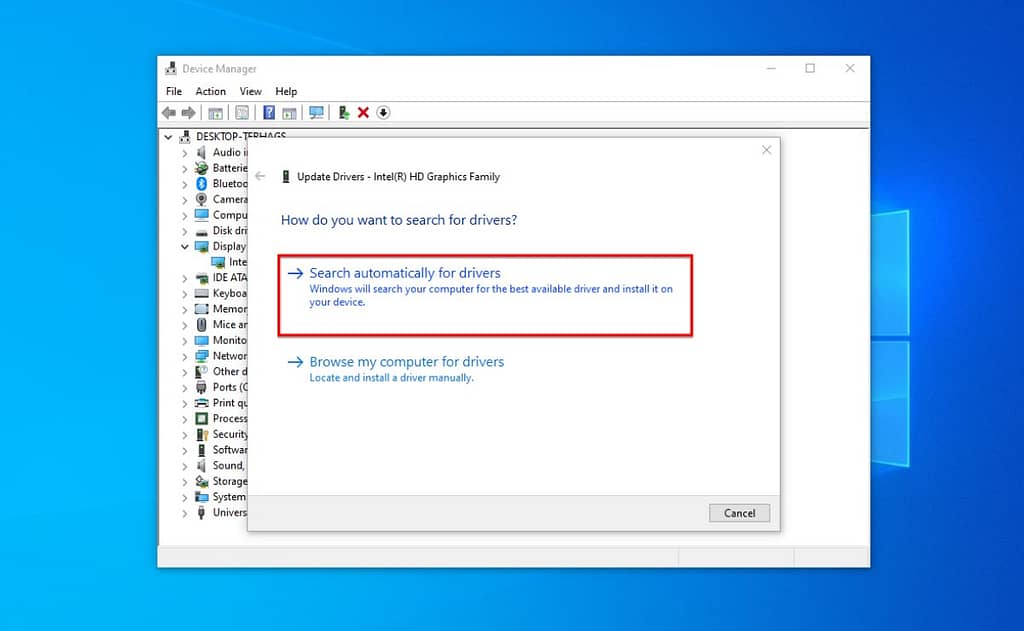Toggle the show/hide console tree toolbar icon
The height and width of the screenshot is (631, 1024).
[215, 113]
